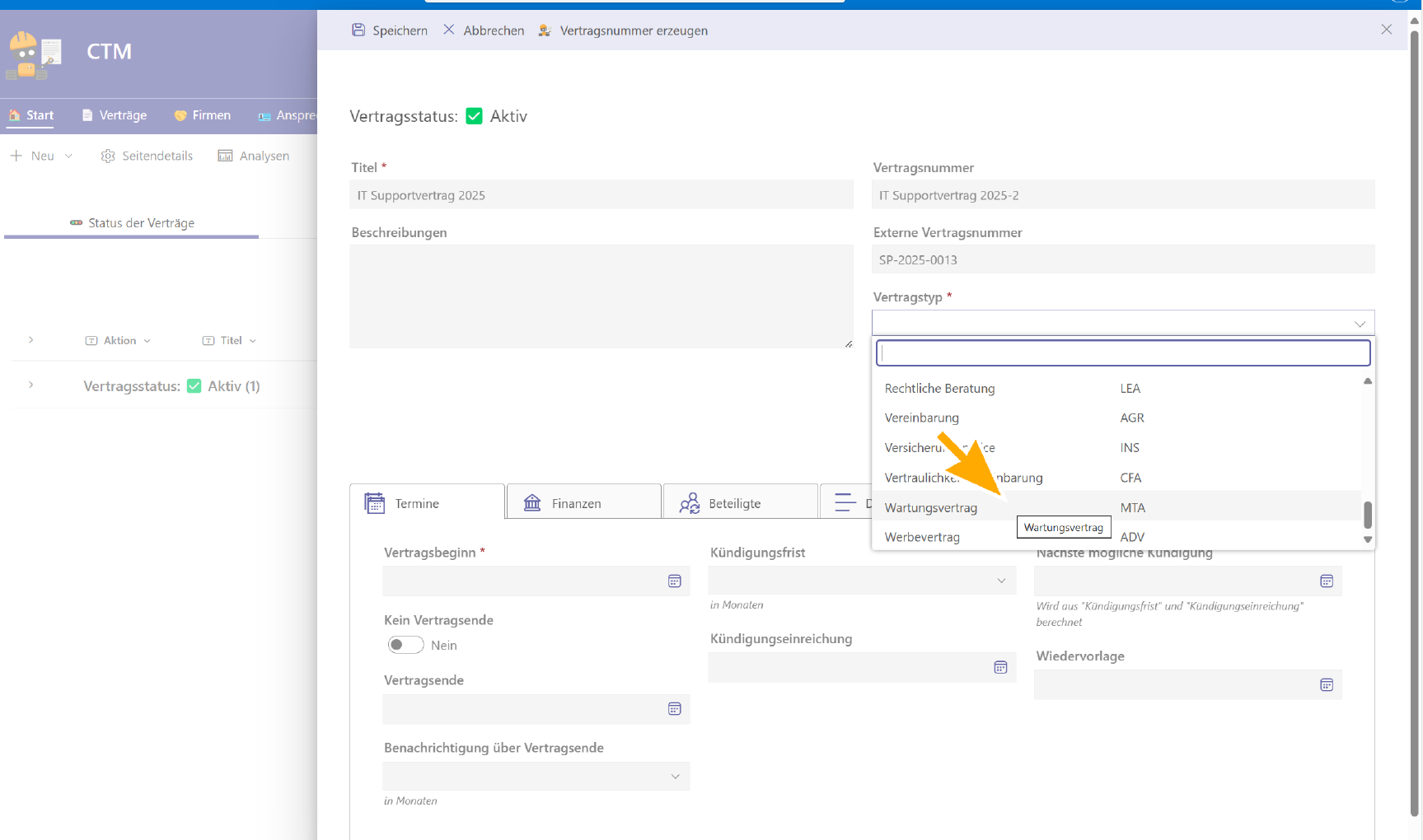The width and height of the screenshot is (1423, 840).
Task: Open the Vertragsbeginn calendar picker icon
Action: (x=674, y=581)
